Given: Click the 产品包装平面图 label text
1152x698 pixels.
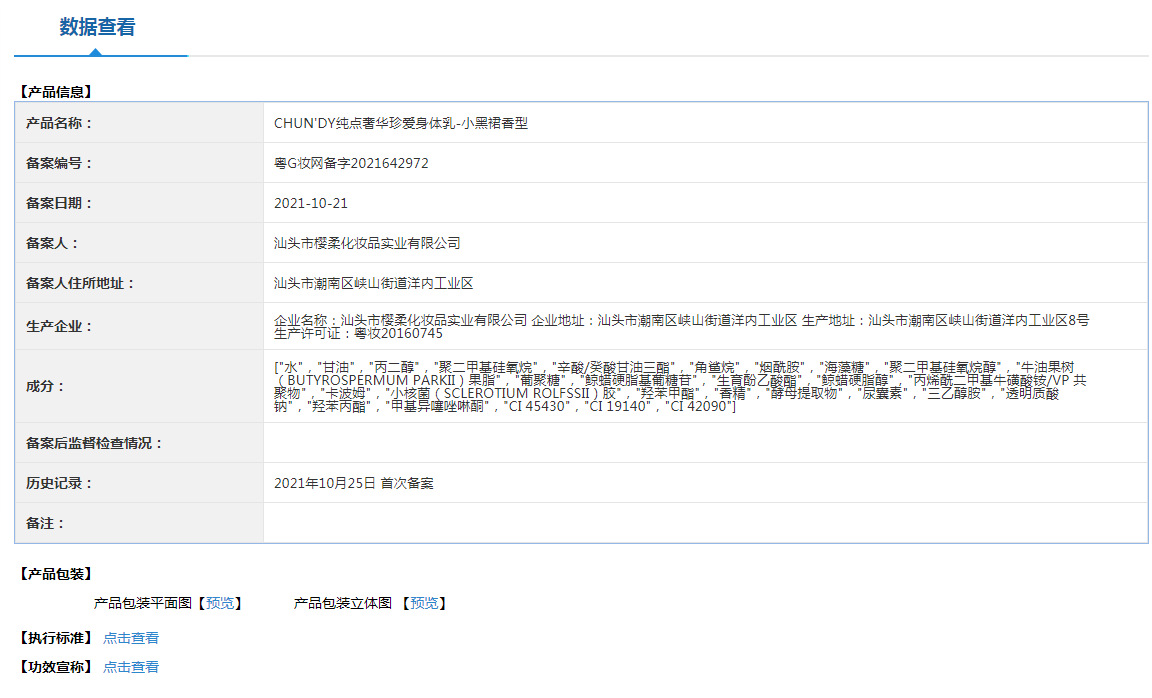Looking at the screenshot, I should 143,603.
